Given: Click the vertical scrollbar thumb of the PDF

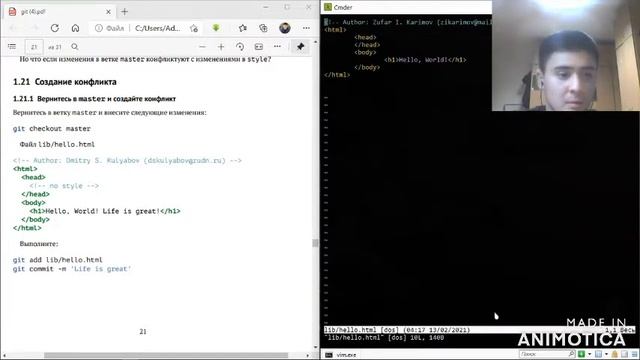Looking at the screenshot, I should (x=315, y=243).
